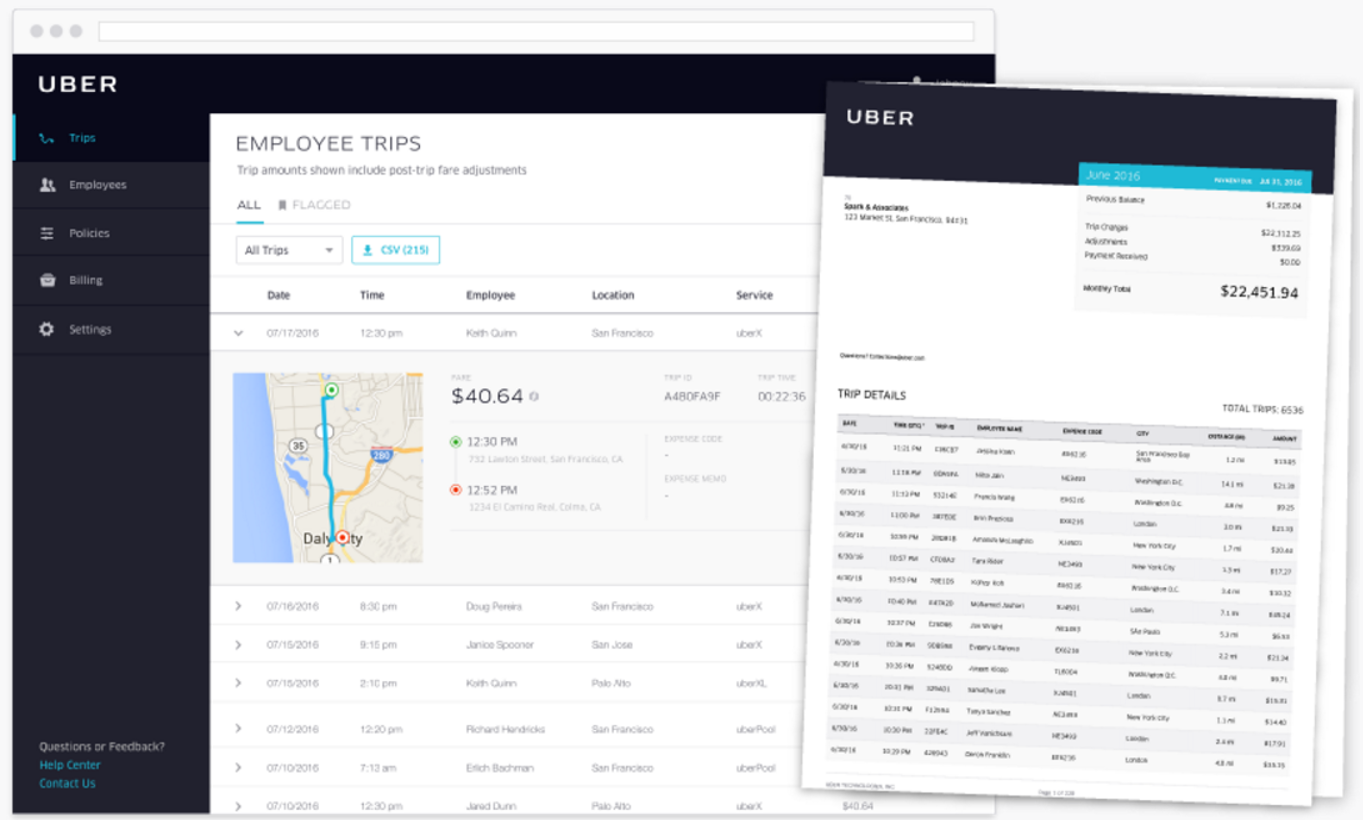Click the fare info icon beside $40.64
Viewport: 1363px width, 820px height.
coord(534,397)
